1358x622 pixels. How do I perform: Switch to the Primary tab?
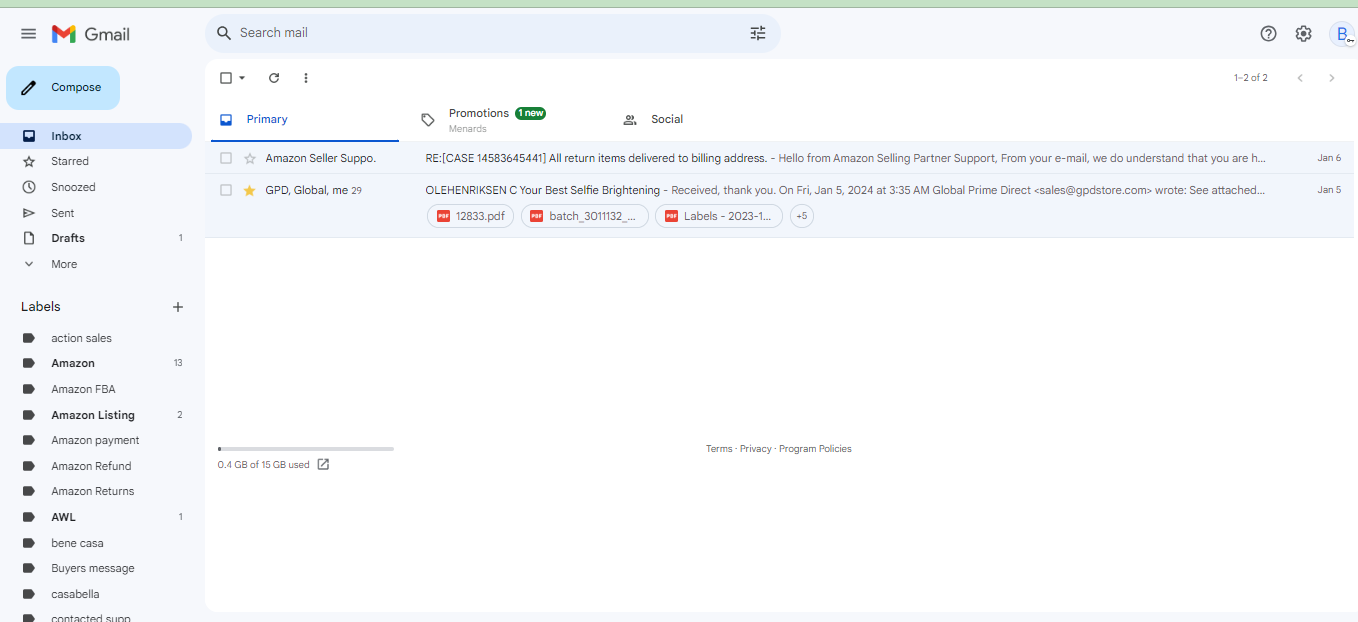(304, 120)
